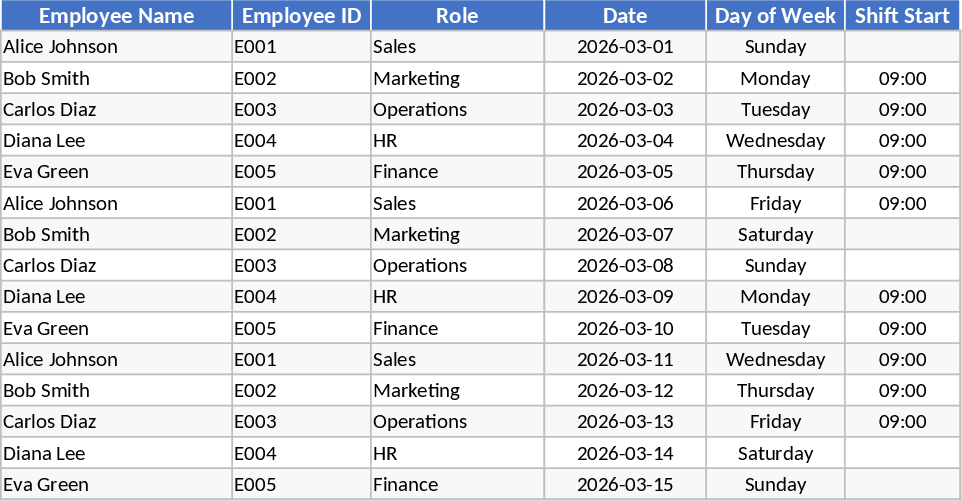Click the empty Shift Start cell for 2026-03-07
Screen dimensions: 962x501
902,234
